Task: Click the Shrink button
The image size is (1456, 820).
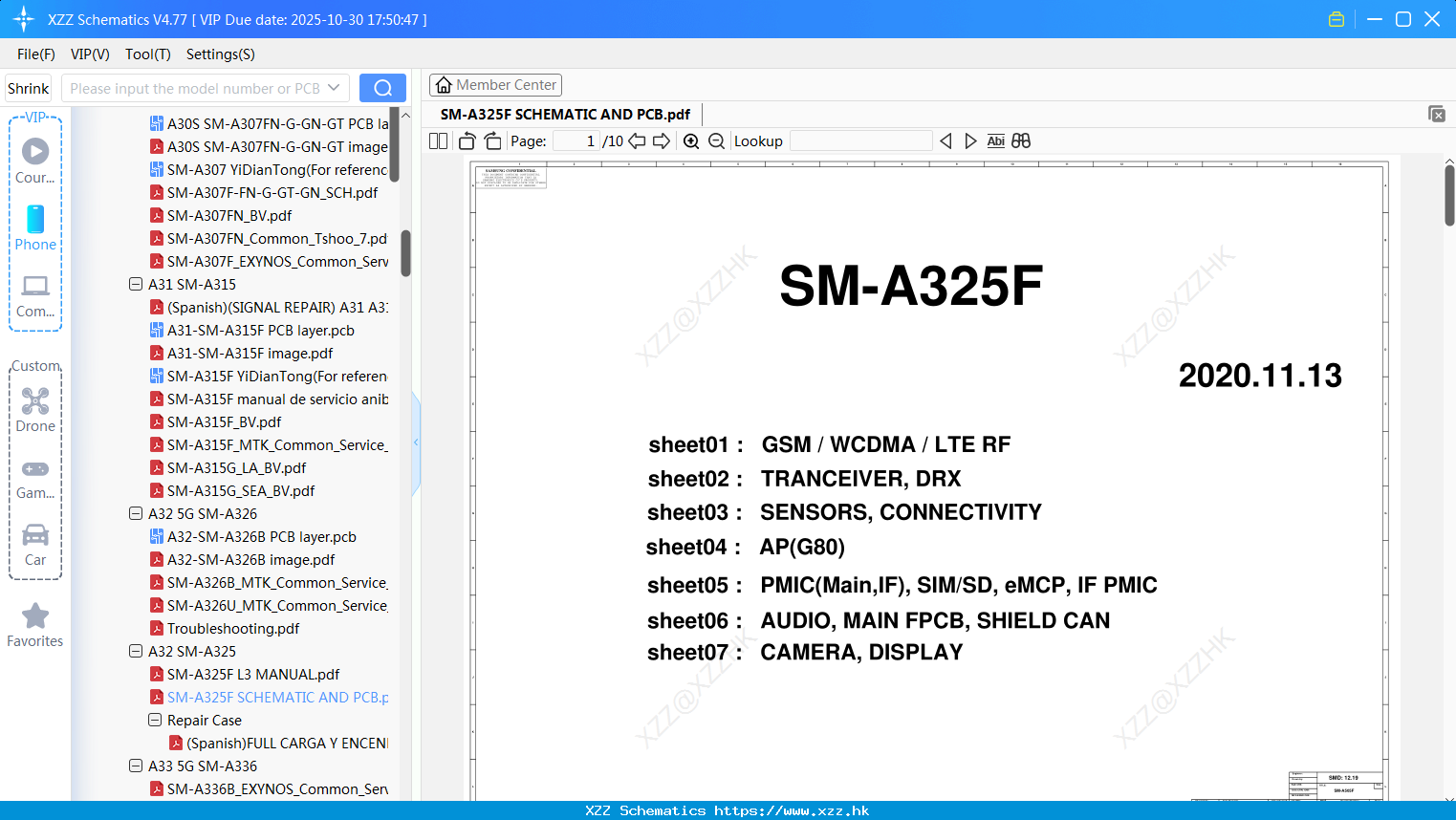Action: coord(28,87)
